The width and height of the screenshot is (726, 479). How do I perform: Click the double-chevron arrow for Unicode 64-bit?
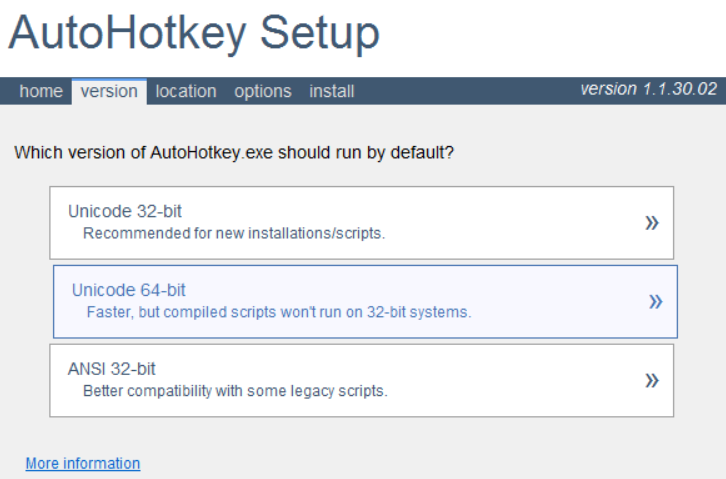pos(656,301)
